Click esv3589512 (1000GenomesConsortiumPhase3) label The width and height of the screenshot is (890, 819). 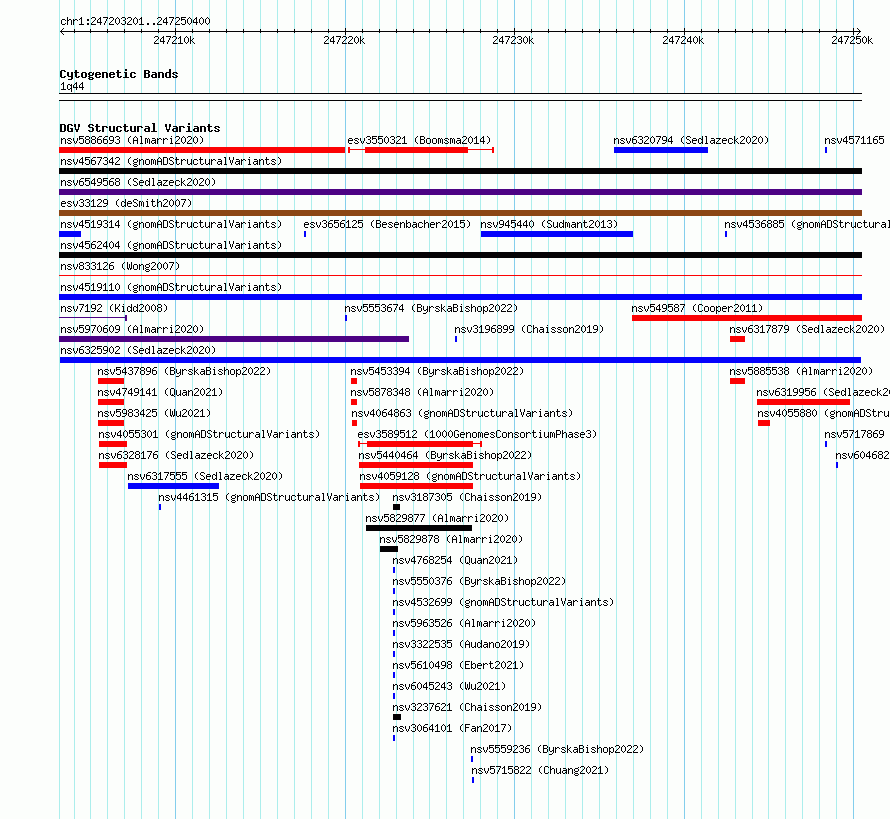pyautogui.click(x=477, y=434)
